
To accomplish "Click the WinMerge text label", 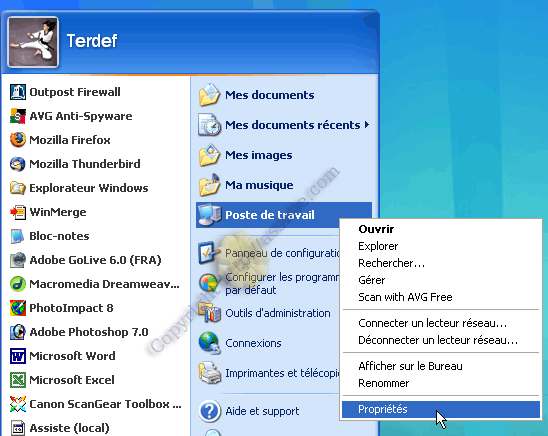I will click(58, 212).
